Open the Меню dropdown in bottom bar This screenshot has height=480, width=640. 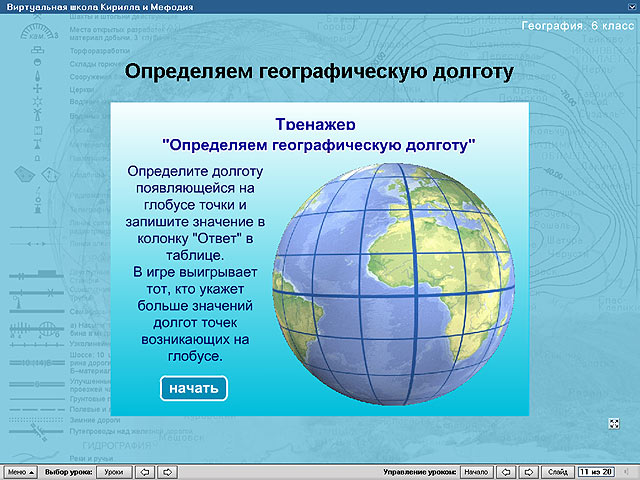pos(20,471)
